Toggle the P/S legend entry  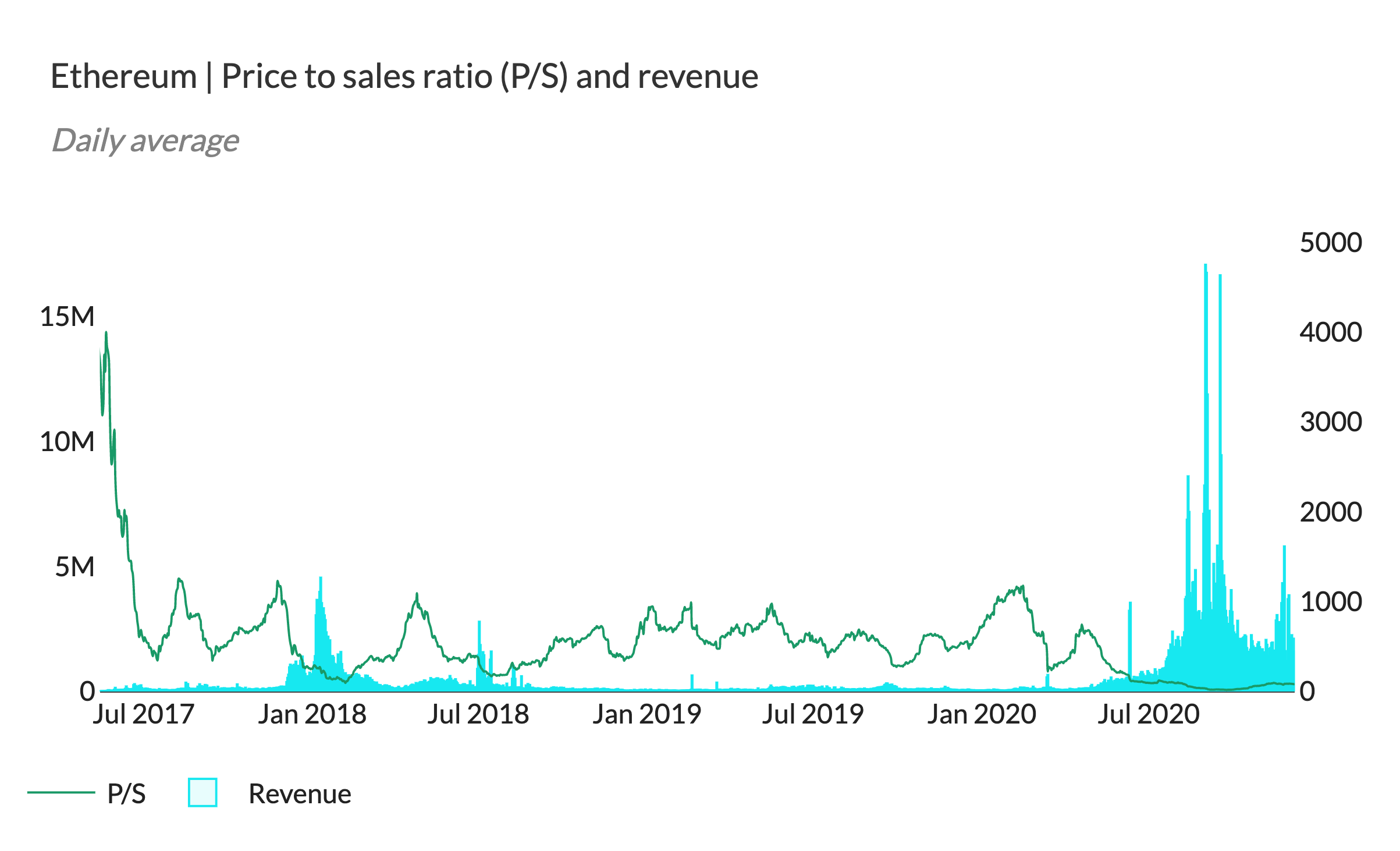point(126,794)
